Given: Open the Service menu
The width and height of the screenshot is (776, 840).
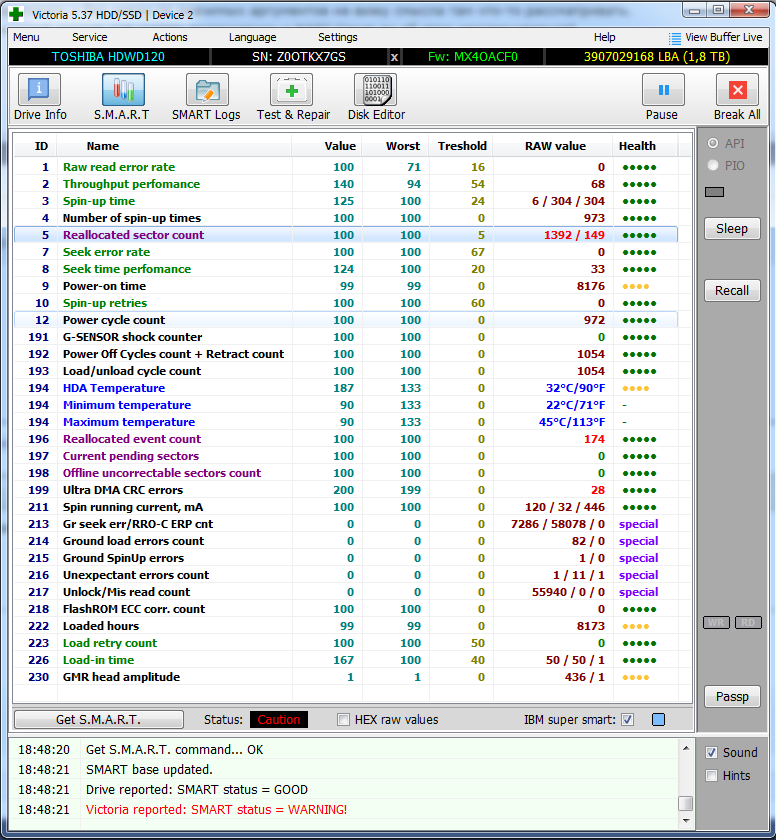Looking at the screenshot, I should (90, 37).
